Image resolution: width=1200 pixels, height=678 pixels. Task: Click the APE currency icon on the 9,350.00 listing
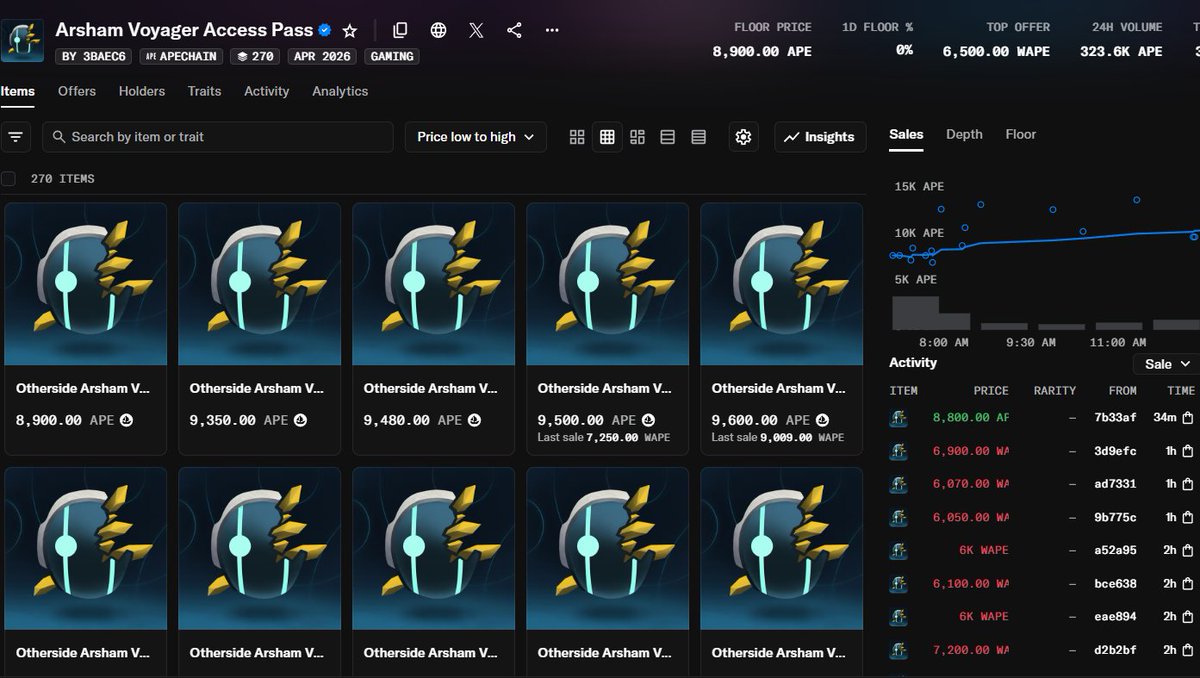[x=300, y=420]
